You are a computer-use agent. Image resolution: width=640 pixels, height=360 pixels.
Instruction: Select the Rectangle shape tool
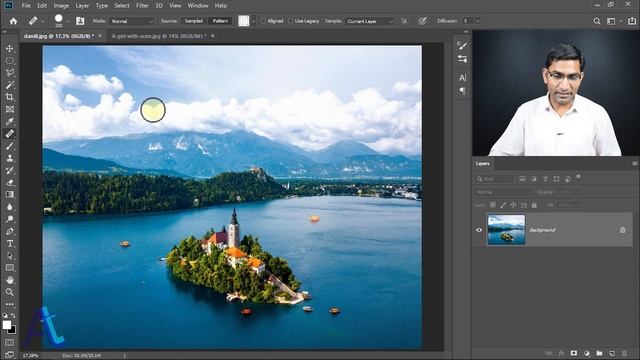(x=9, y=268)
